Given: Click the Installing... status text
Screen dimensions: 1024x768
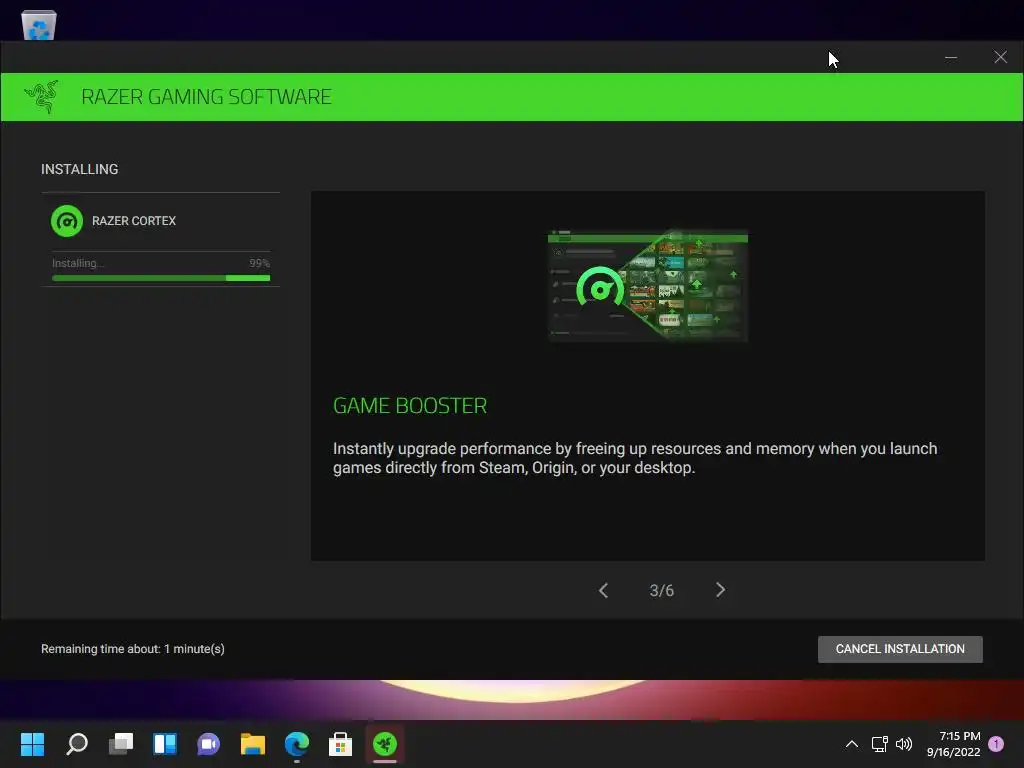Looking at the screenshot, I should pos(78,263).
